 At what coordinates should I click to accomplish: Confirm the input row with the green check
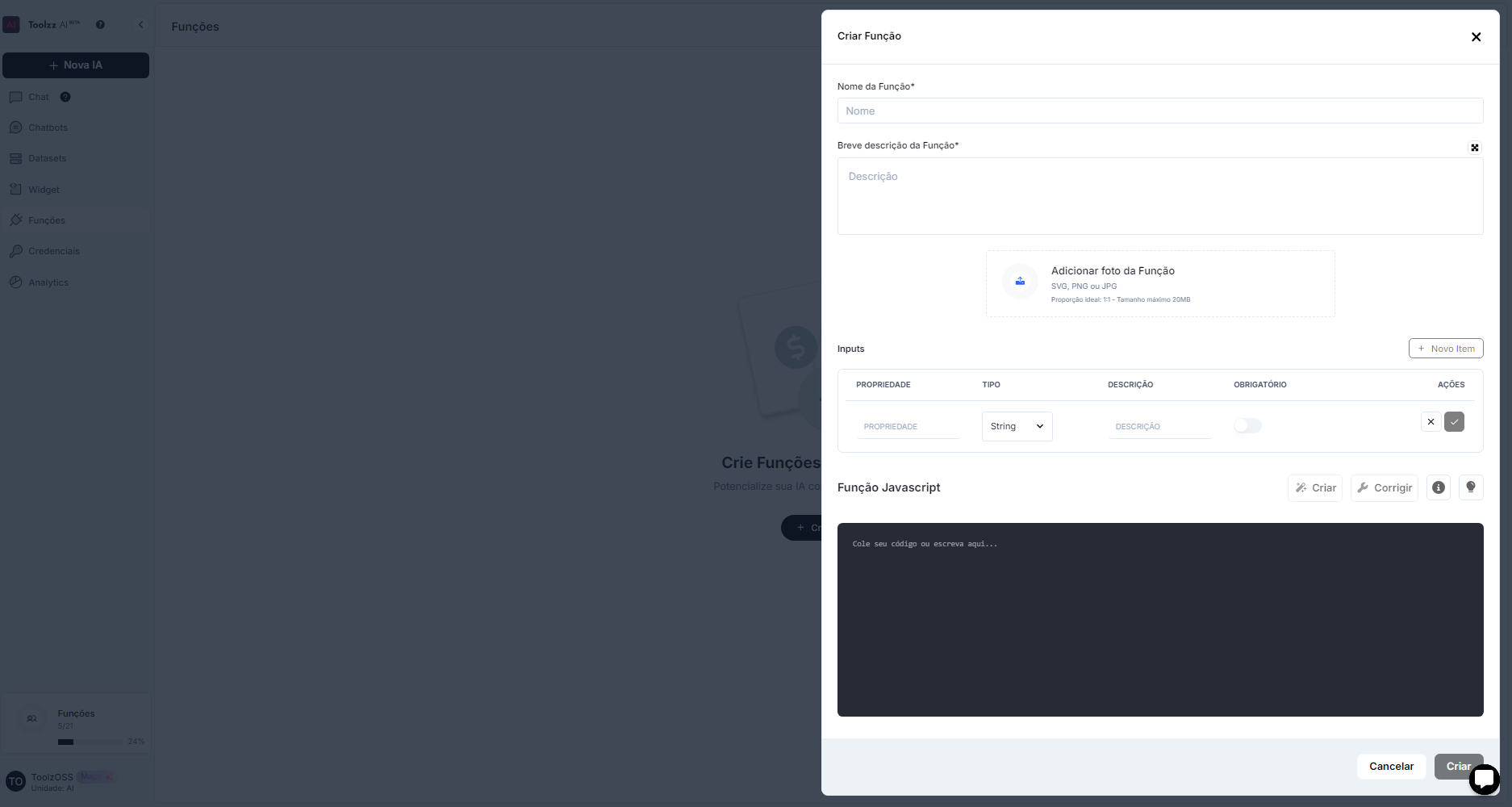coord(1455,421)
